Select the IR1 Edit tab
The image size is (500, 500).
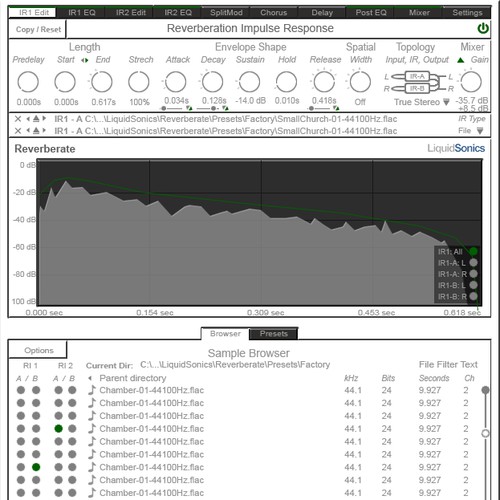point(34,13)
